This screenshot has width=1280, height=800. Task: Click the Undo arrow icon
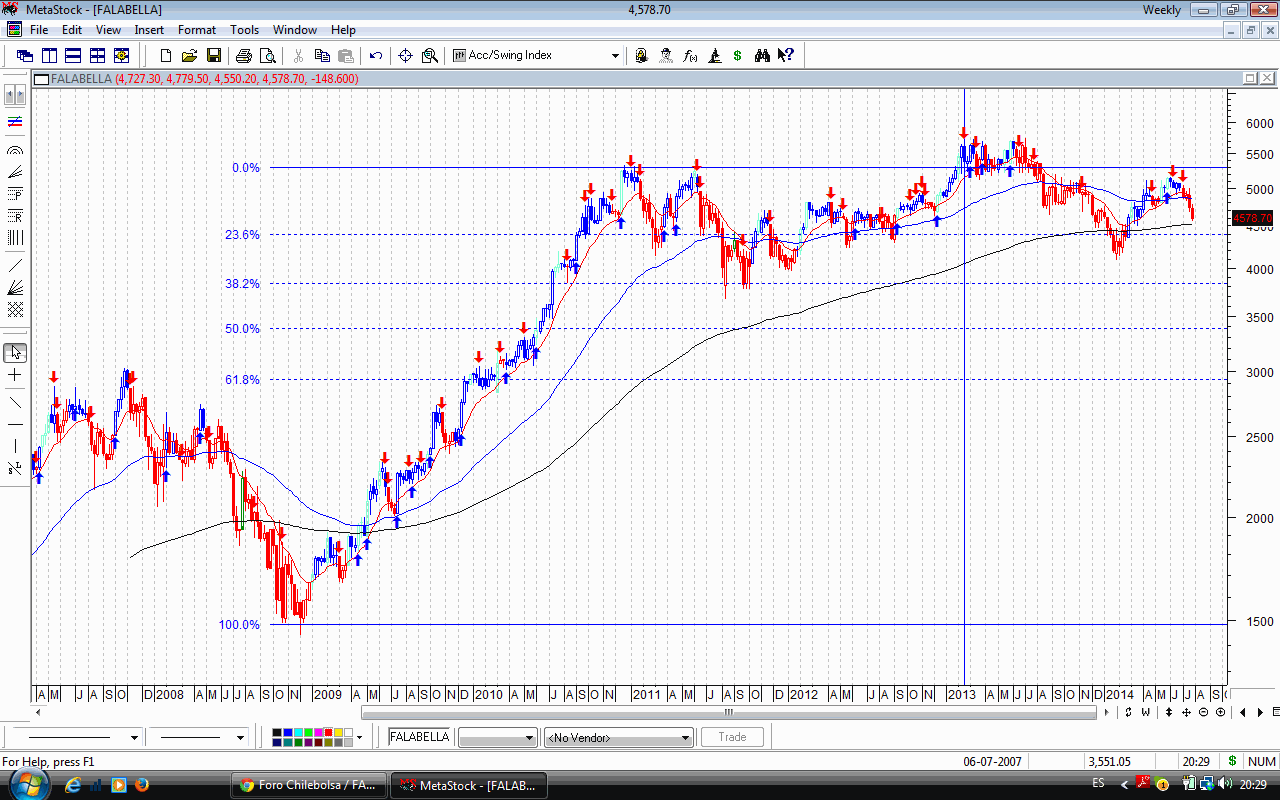point(376,55)
